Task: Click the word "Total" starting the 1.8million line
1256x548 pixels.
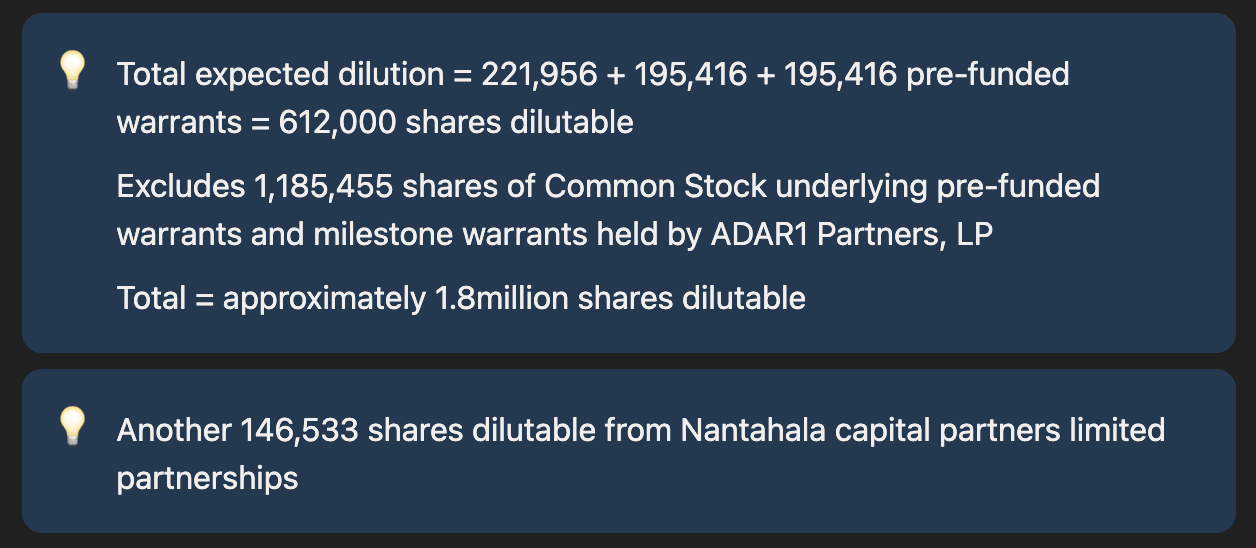Action: pyautogui.click(x=151, y=298)
